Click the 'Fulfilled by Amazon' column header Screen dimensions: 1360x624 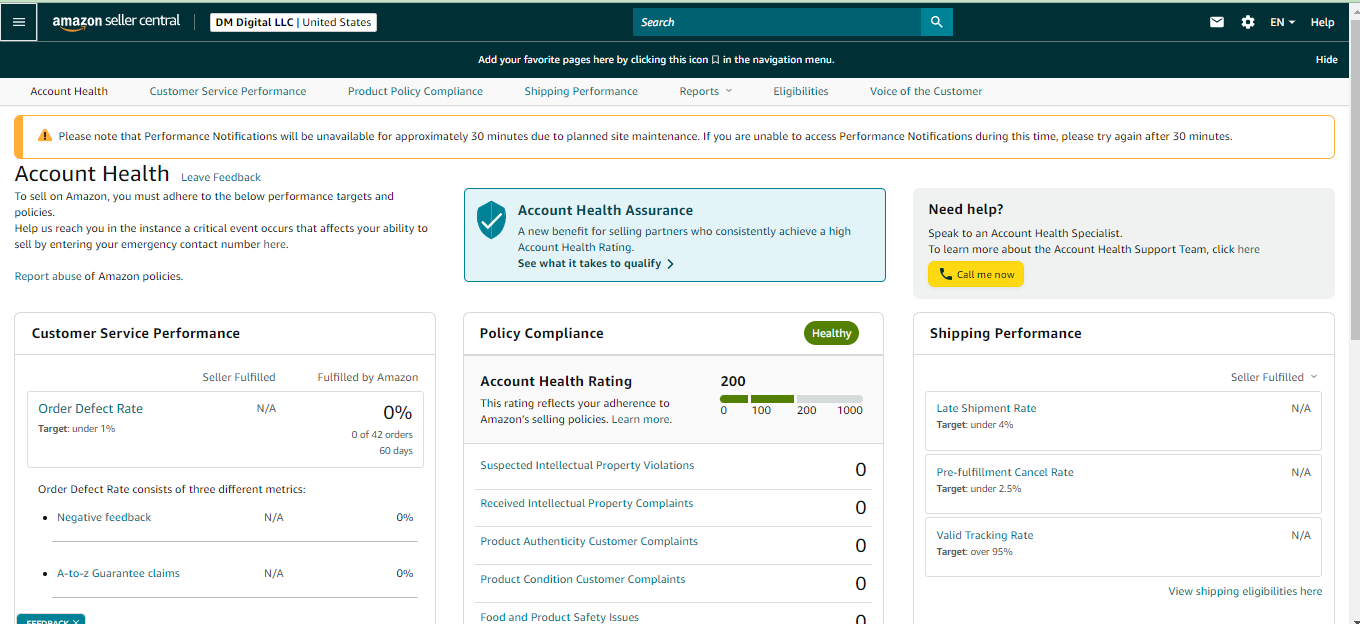[x=368, y=377]
